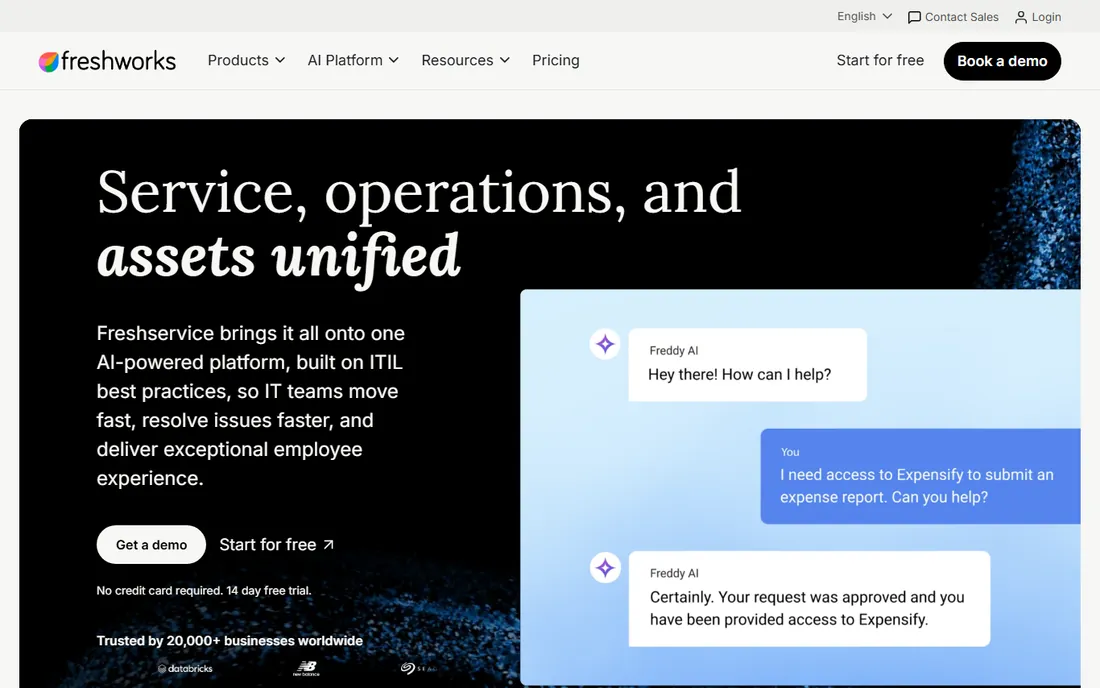Open the English language dropdown

click(x=864, y=16)
